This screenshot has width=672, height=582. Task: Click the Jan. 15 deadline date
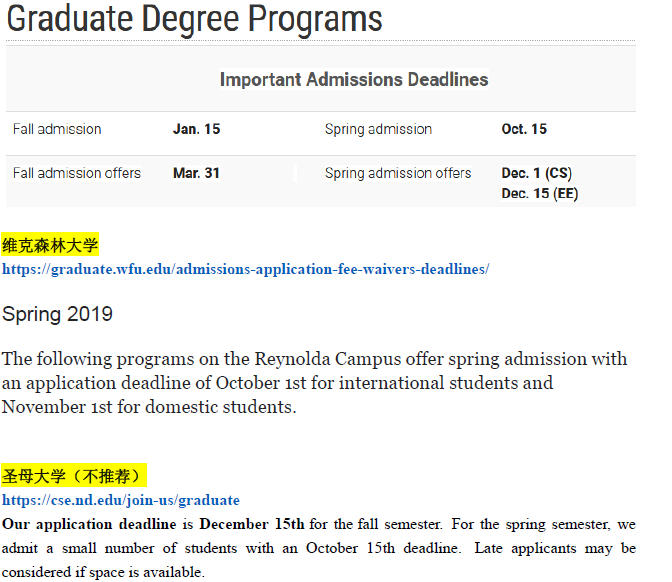196,129
